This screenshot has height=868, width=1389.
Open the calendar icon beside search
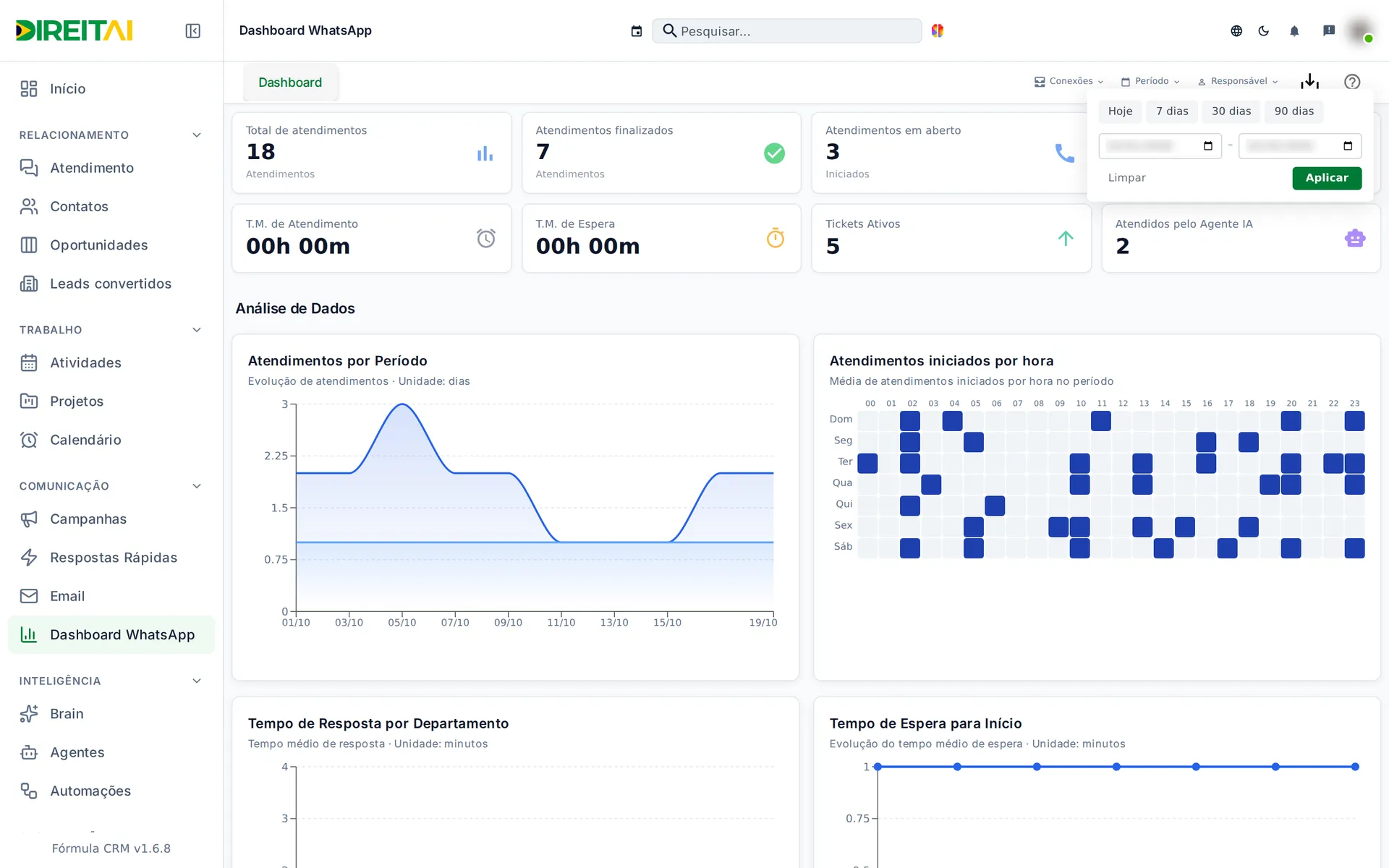[x=637, y=31]
